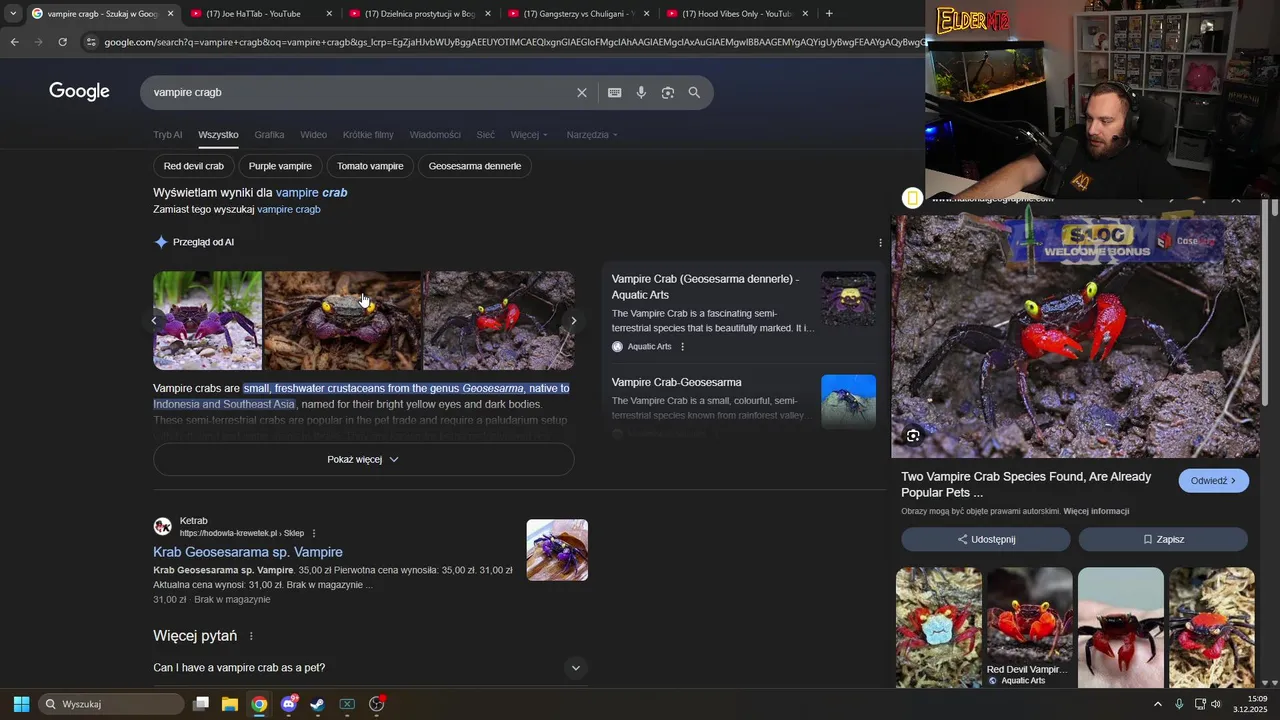Open Windows Start menu
1280x720 pixels.
coord(21,704)
